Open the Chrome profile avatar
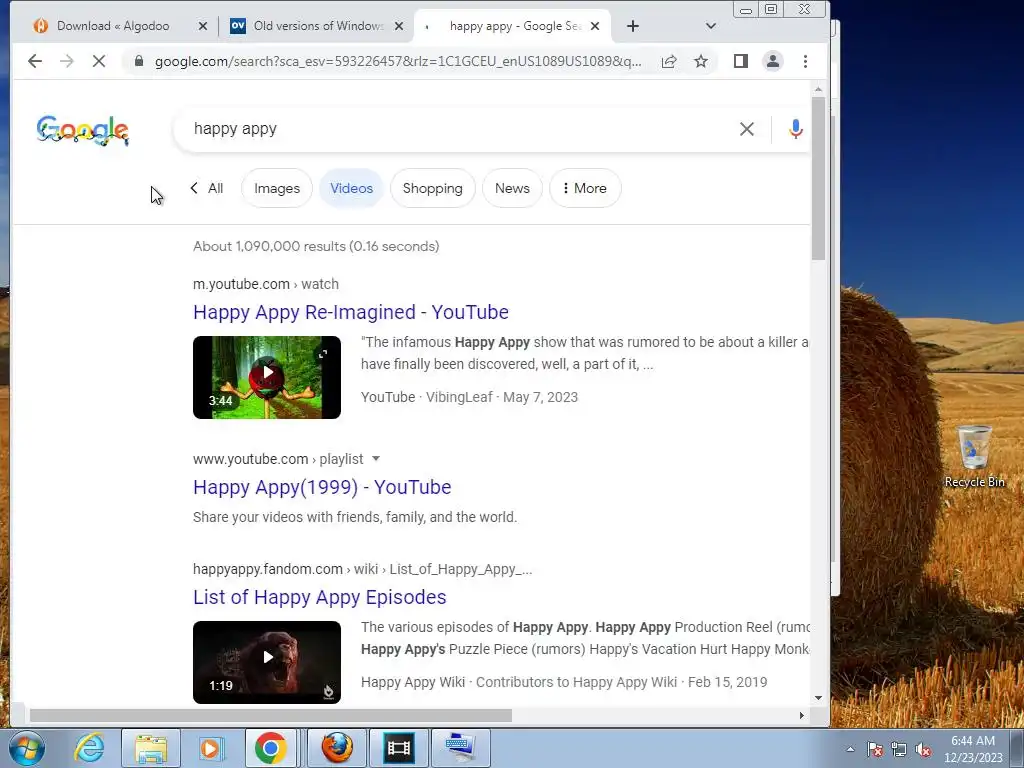This screenshot has width=1024, height=768. [773, 61]
